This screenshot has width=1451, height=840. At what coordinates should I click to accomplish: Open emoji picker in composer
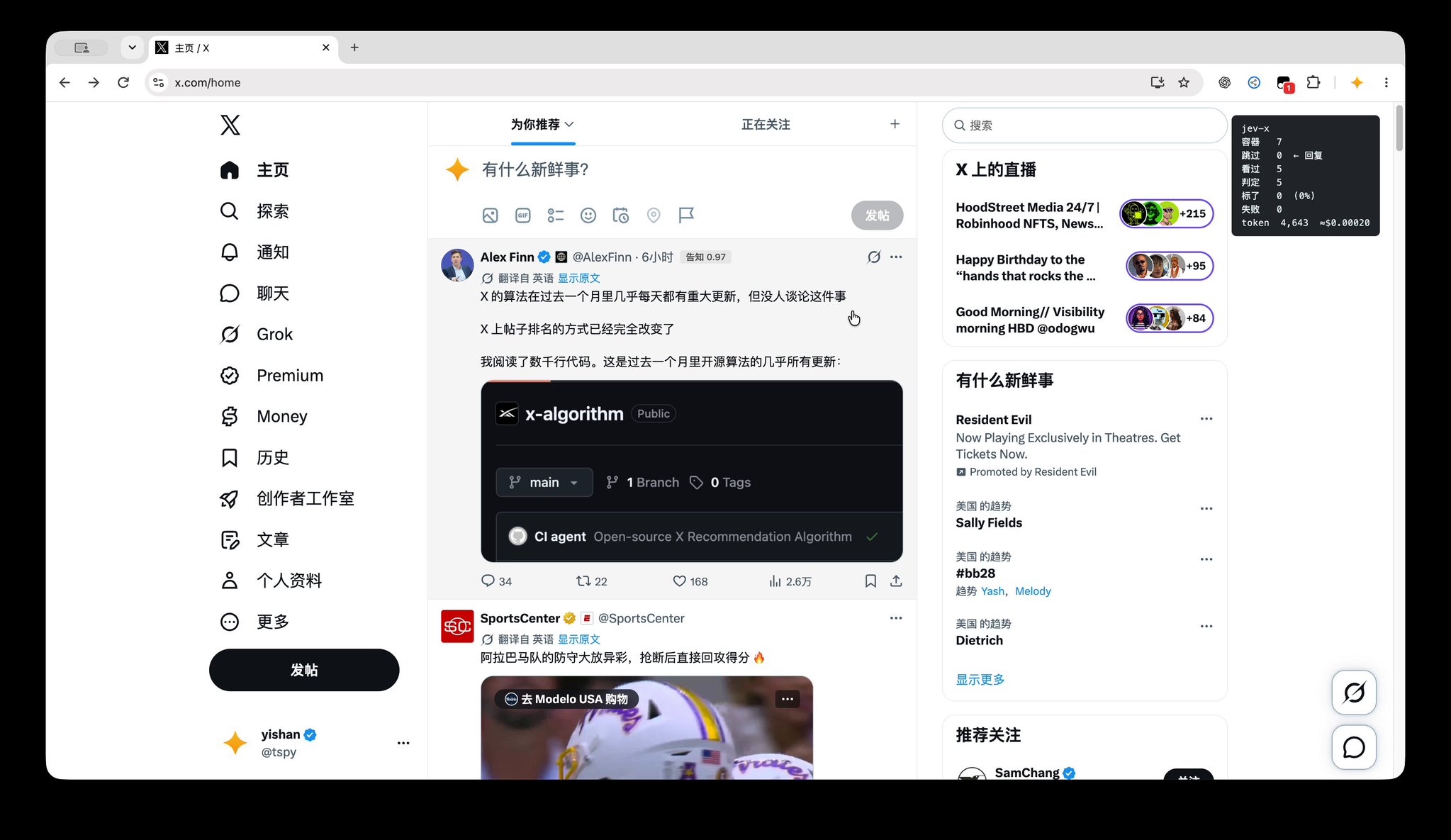[588, 215]
